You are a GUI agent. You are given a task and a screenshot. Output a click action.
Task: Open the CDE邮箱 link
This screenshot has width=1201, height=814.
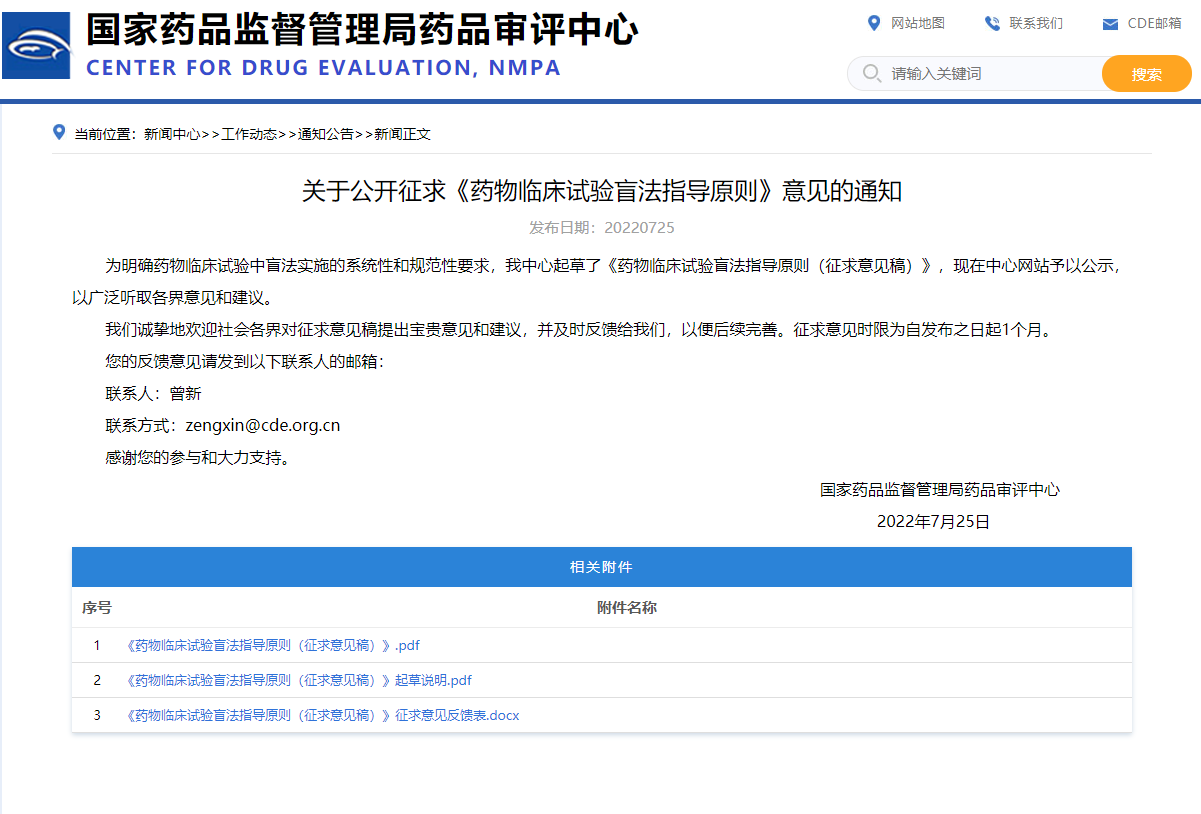coord(1154,23)
